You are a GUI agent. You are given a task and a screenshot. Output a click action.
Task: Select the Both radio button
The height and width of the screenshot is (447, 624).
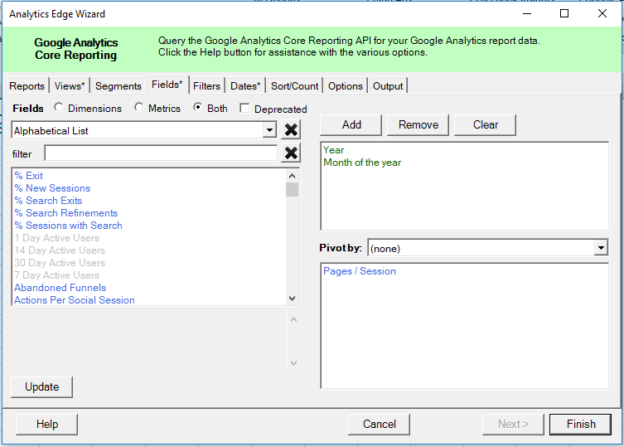[x=197, y=107]
